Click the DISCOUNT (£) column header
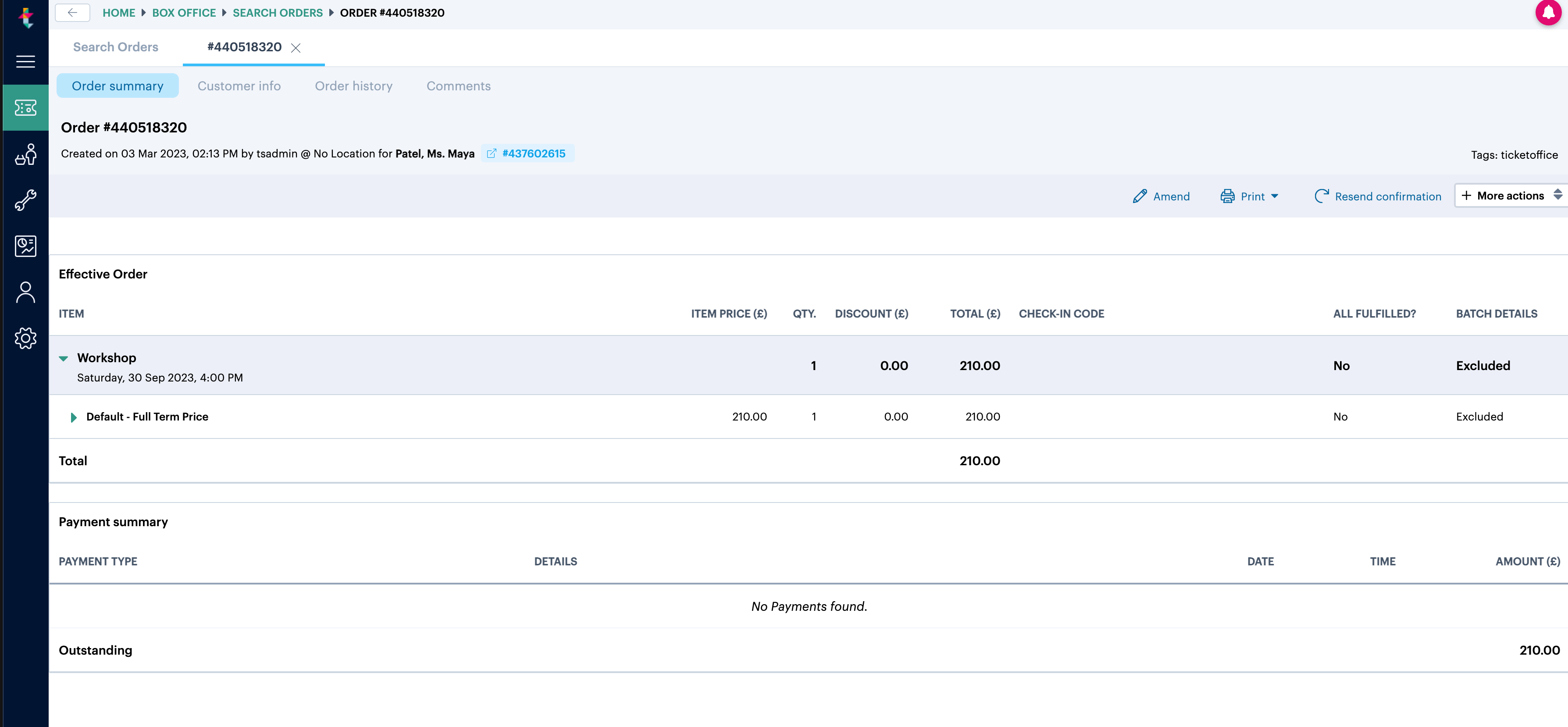The width and height of the screenshot is (1568, 727). [x=871, y=314]
